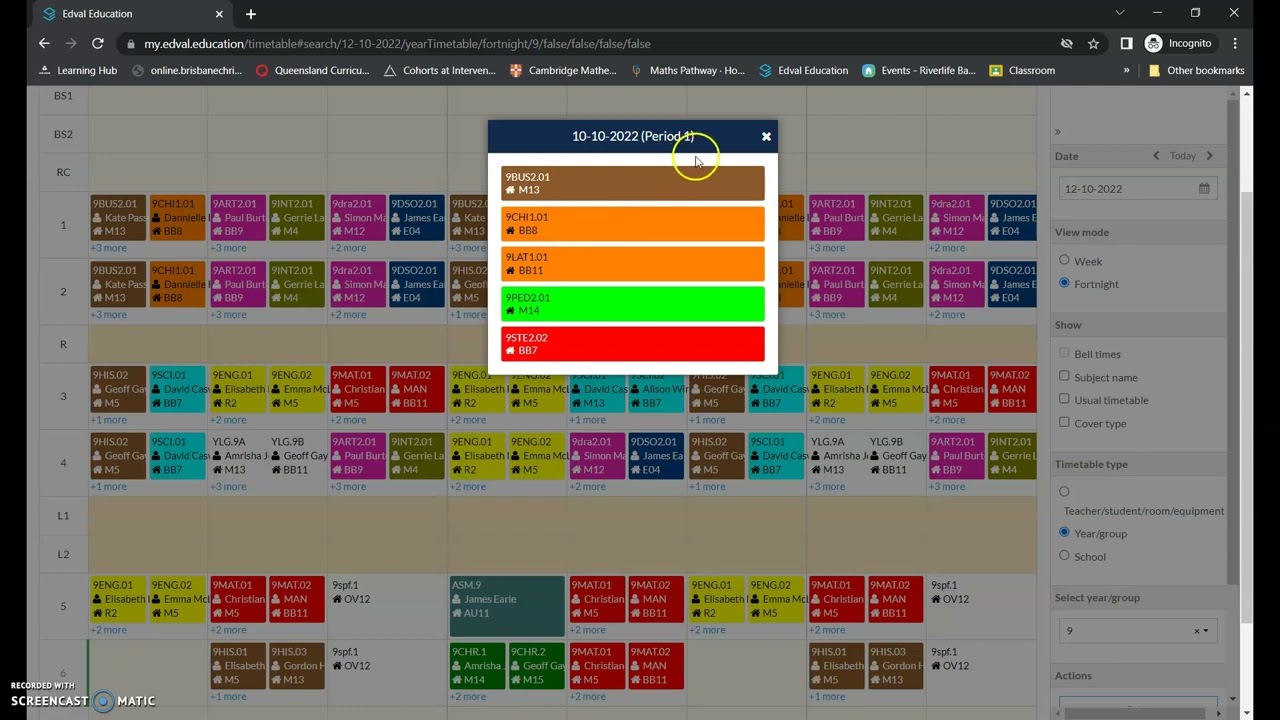Bookmark this page with star icon
Screen dimensions: 1280x720
coord(1094,44)
